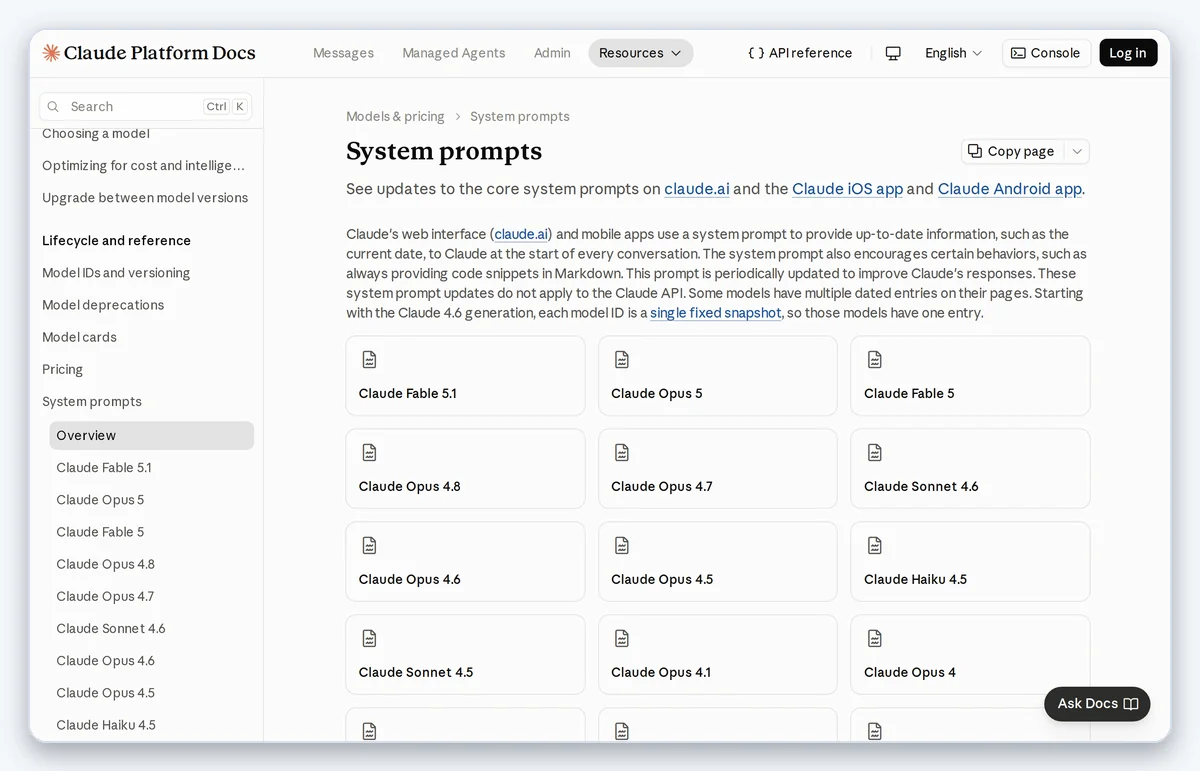Open Model cards sidebar item
The width and height of the screenshot is (1200, 771).
(x=79, y=337)
